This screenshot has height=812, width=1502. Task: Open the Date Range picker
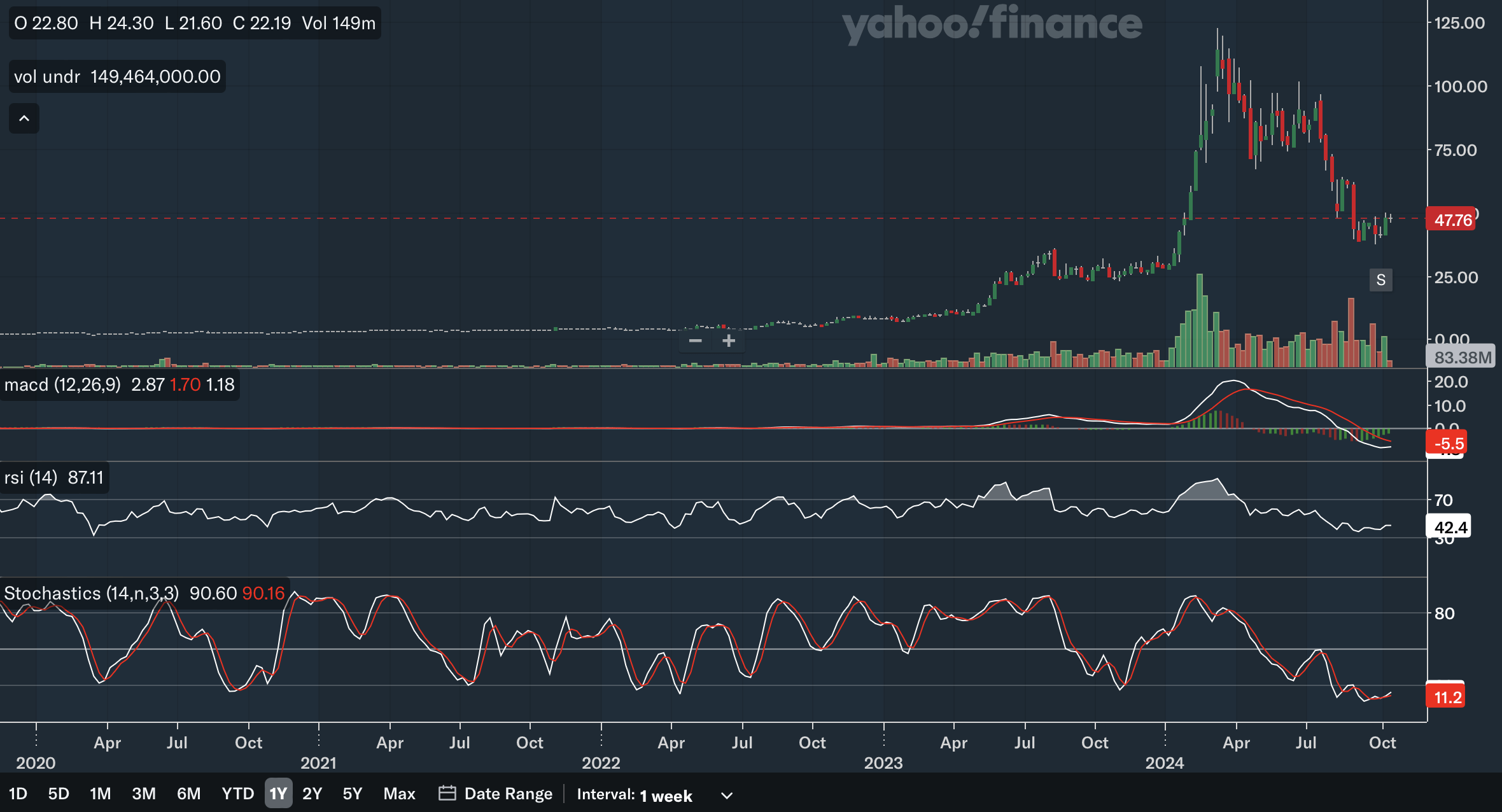(x=495, y=794)
